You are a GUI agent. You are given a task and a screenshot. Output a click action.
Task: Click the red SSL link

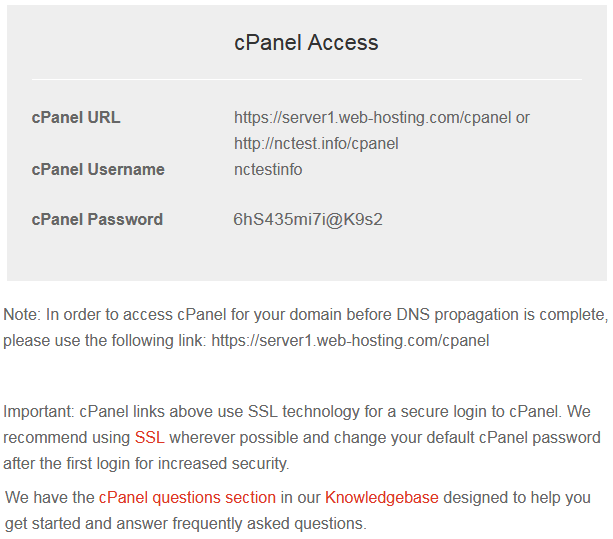149,438
